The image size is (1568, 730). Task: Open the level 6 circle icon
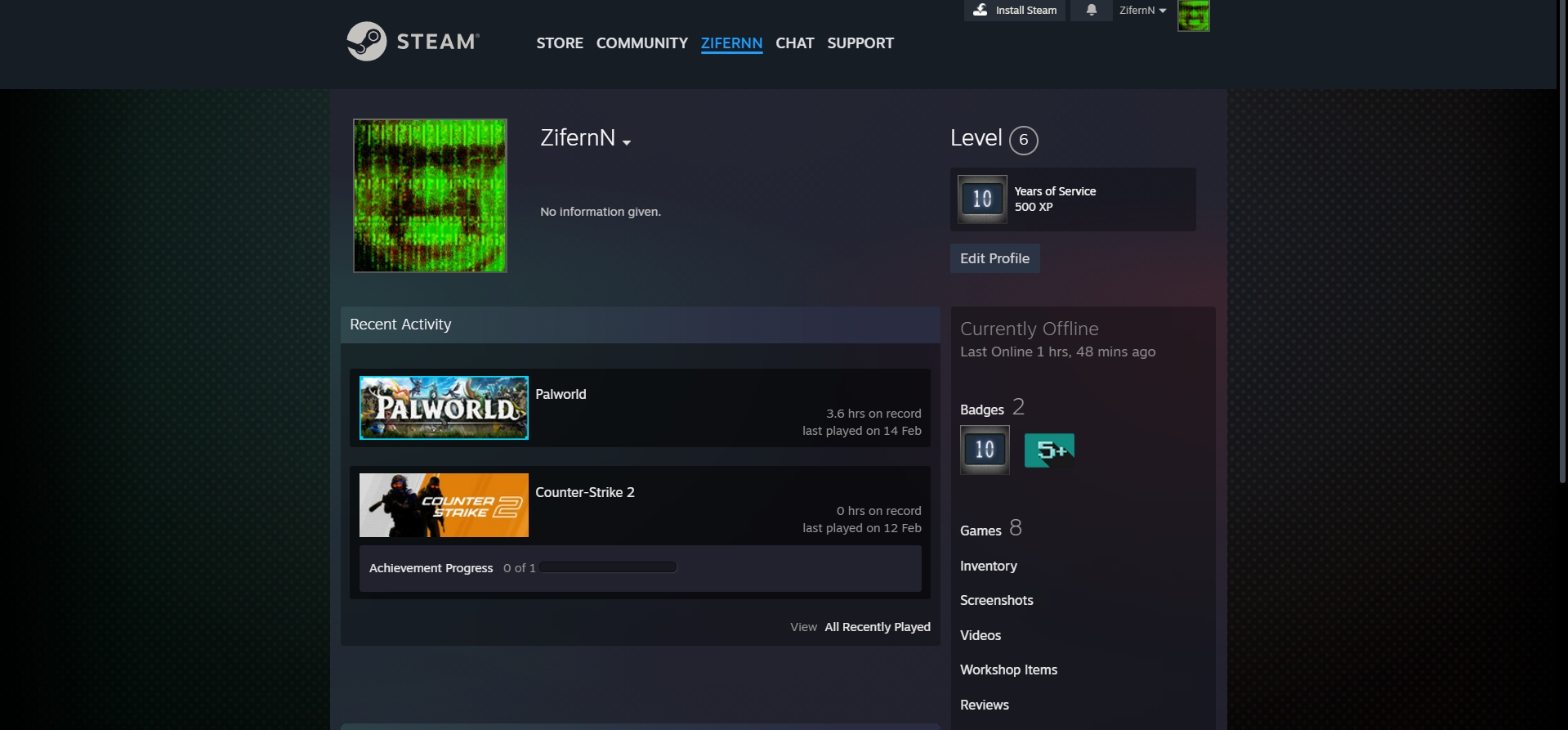click(x=1023, y=140)
